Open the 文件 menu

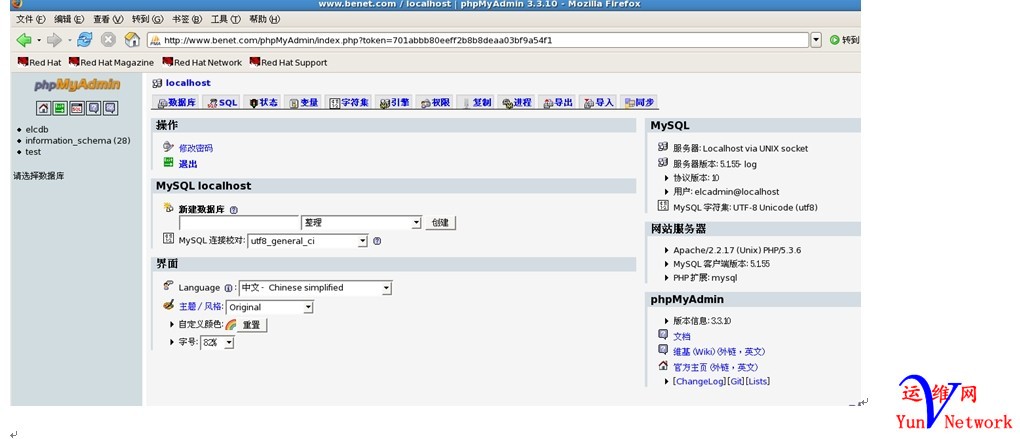(x=31, y=20)
